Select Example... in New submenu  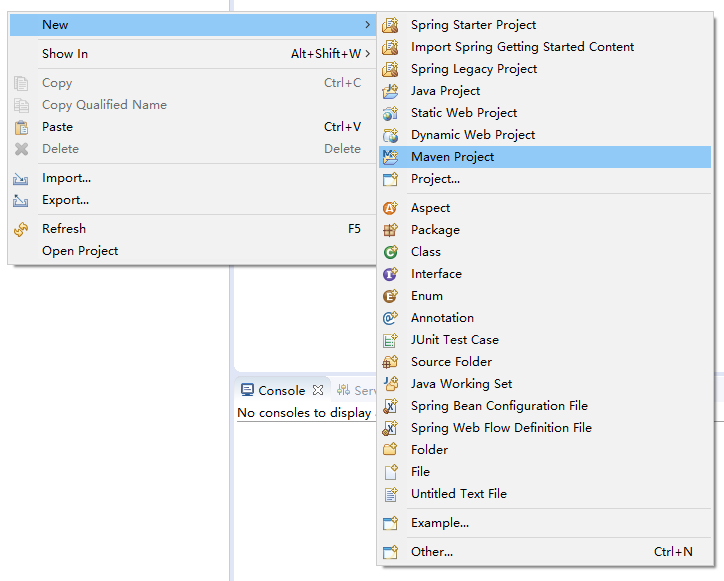pyautogui.click(x=545, y=523)
